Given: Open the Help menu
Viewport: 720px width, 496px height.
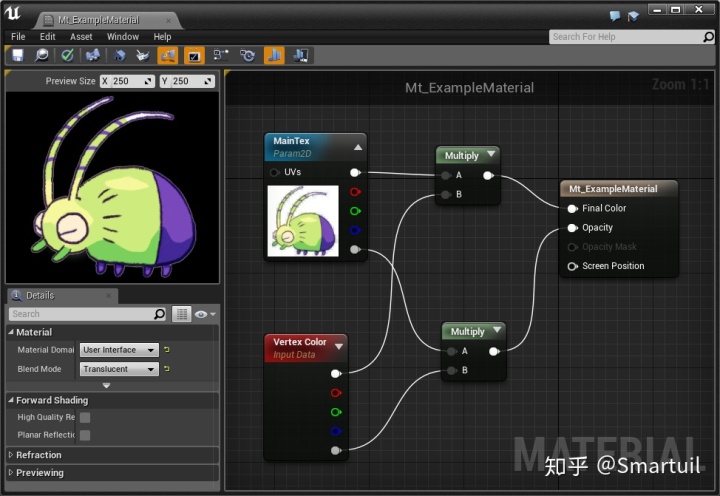Looking at the screenshot, I should point(162,37).
